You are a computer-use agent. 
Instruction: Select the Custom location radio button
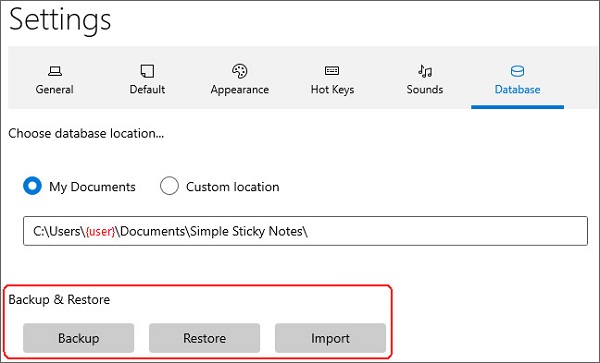tap(169, 186)
